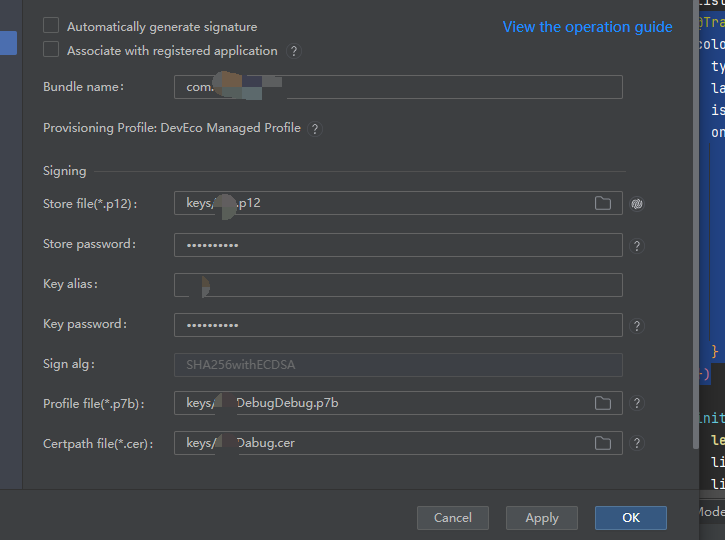Browse folder for Profile file (*.p7b)

(x=603, y=403)
